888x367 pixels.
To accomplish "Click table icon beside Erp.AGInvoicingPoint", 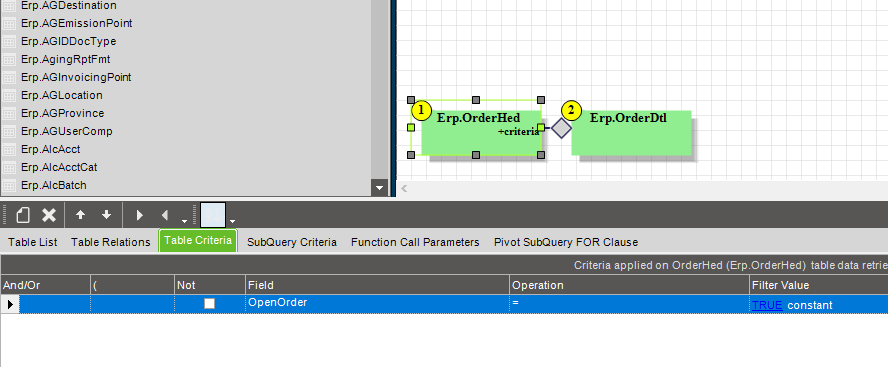I will coord(8,78).
